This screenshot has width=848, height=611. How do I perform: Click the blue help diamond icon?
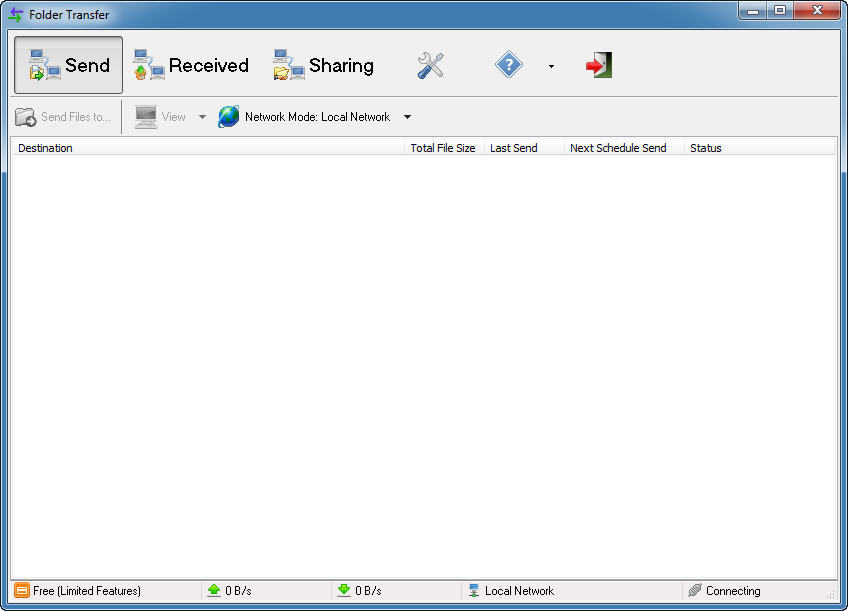(x=508, y=64)
